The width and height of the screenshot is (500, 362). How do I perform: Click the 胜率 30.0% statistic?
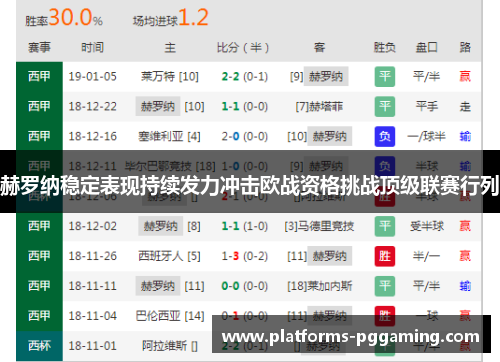pyautogui.click(x=64, y=18)
